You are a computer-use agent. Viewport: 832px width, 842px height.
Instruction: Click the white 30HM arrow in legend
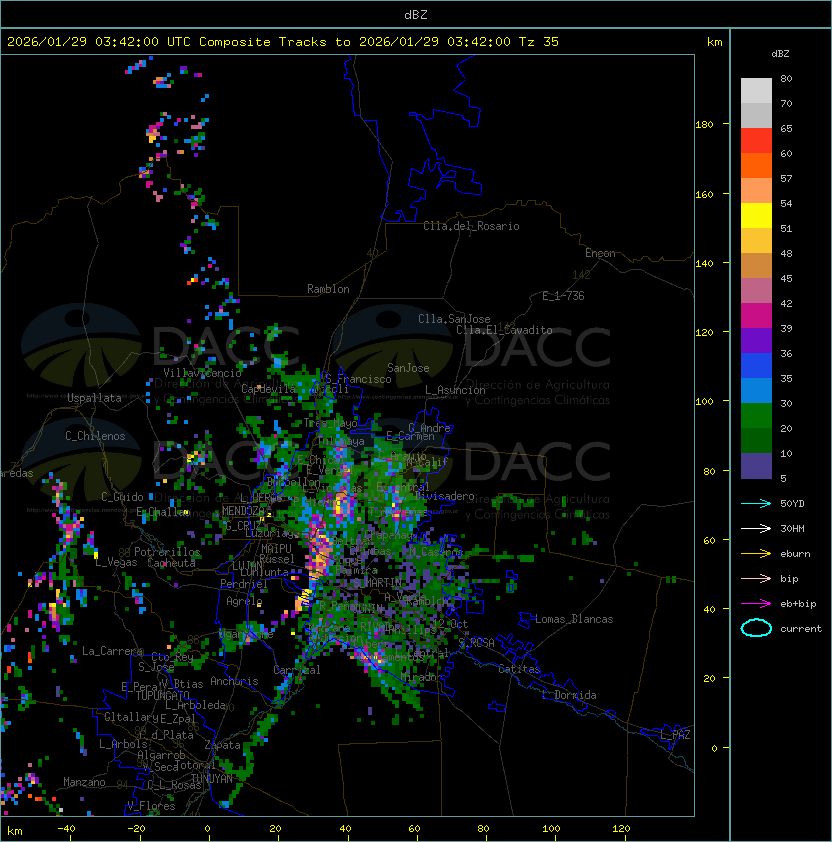[x=756, y=528]
